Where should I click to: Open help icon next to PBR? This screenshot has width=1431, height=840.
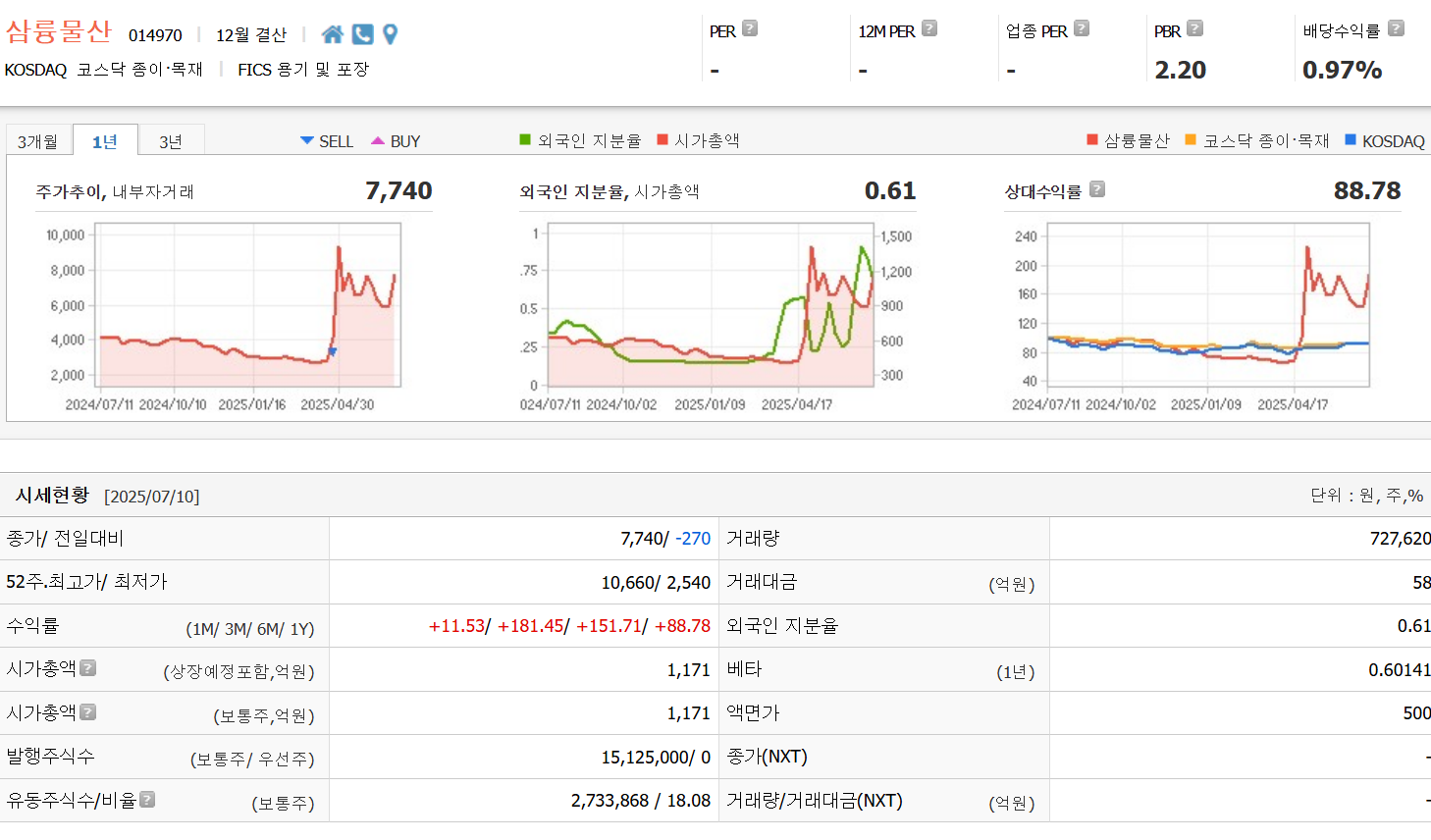(1194, 28)
